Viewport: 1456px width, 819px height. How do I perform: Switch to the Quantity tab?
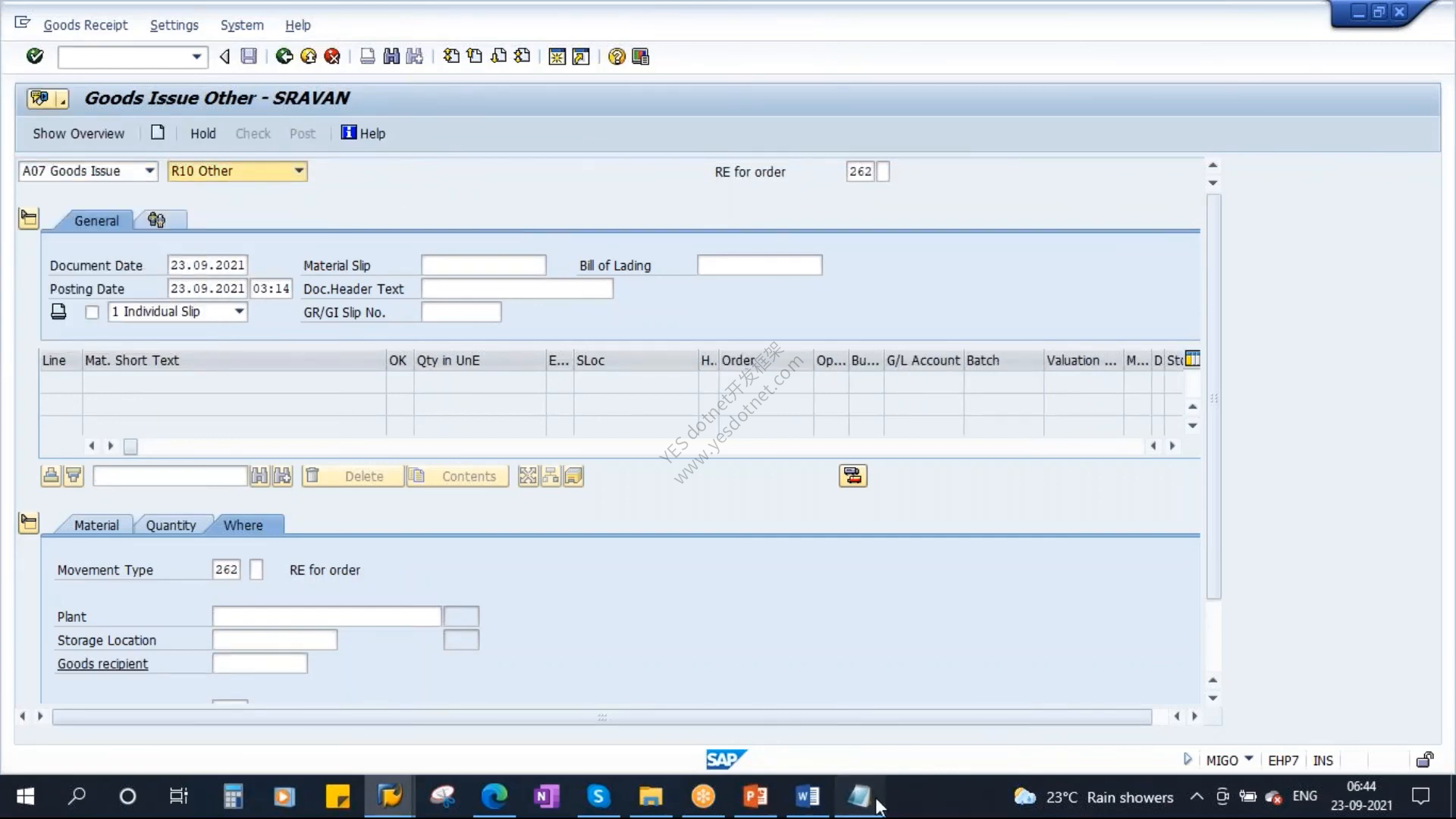coord(171,526)
